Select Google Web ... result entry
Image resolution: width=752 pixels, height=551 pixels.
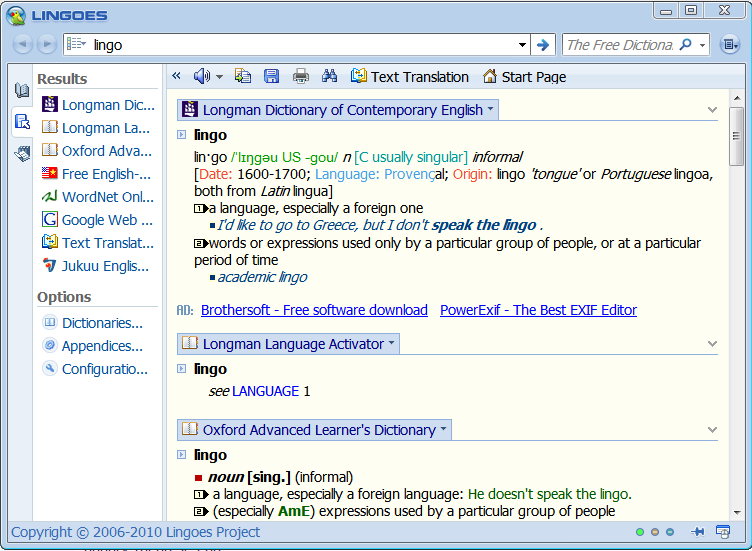tap(98, 220)
